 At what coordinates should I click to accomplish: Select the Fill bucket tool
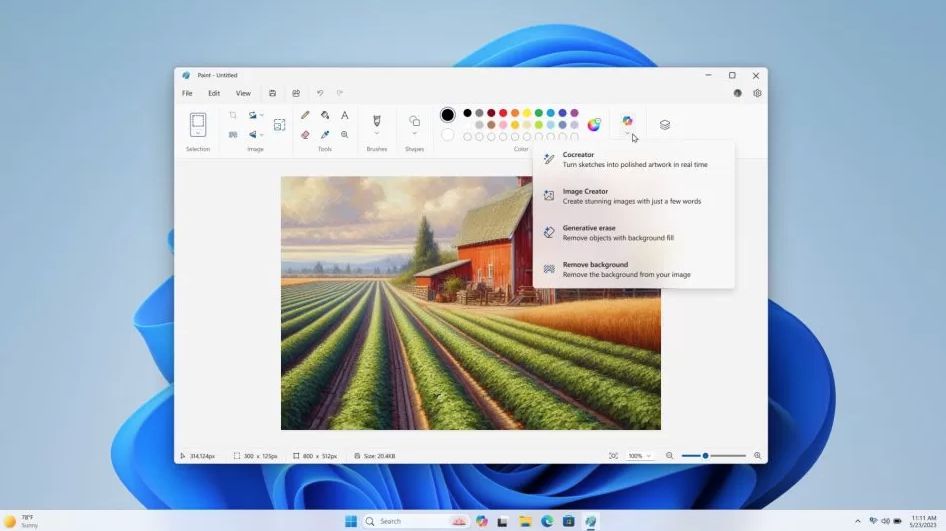[325, 115]
